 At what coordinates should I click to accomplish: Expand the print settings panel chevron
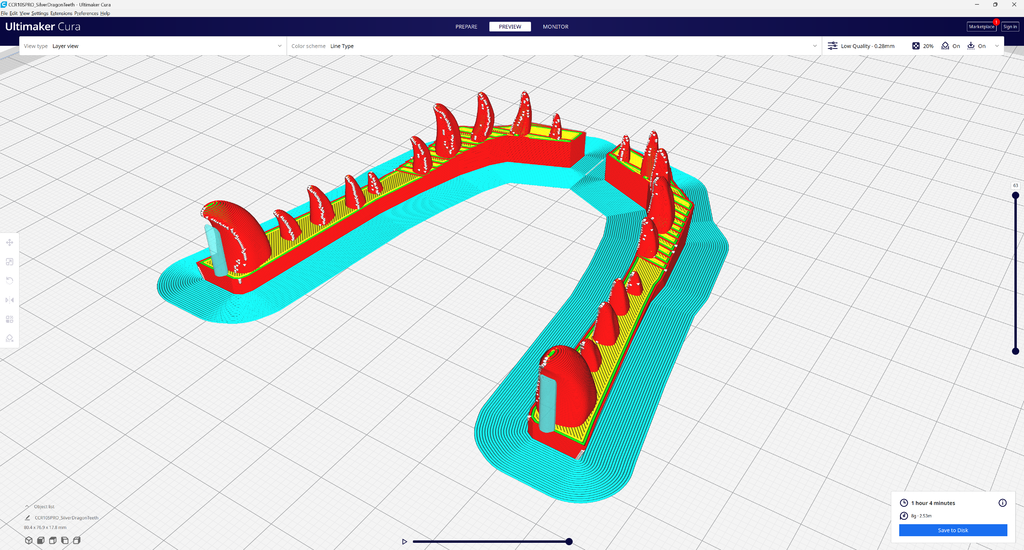coord(997,46)
